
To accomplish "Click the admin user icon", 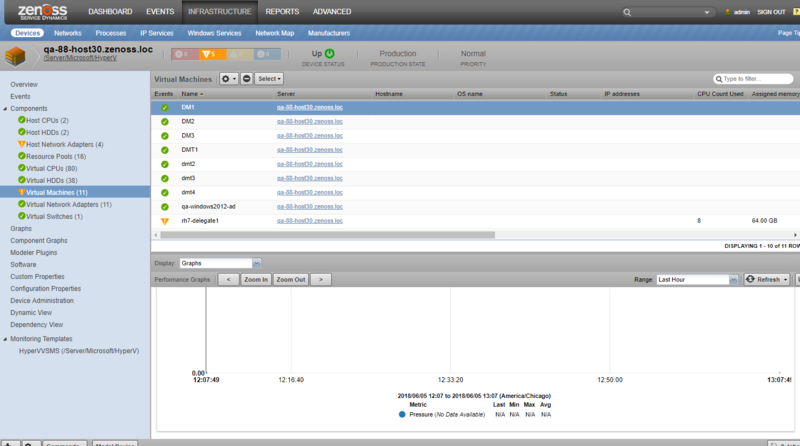I will pos(728,12).
